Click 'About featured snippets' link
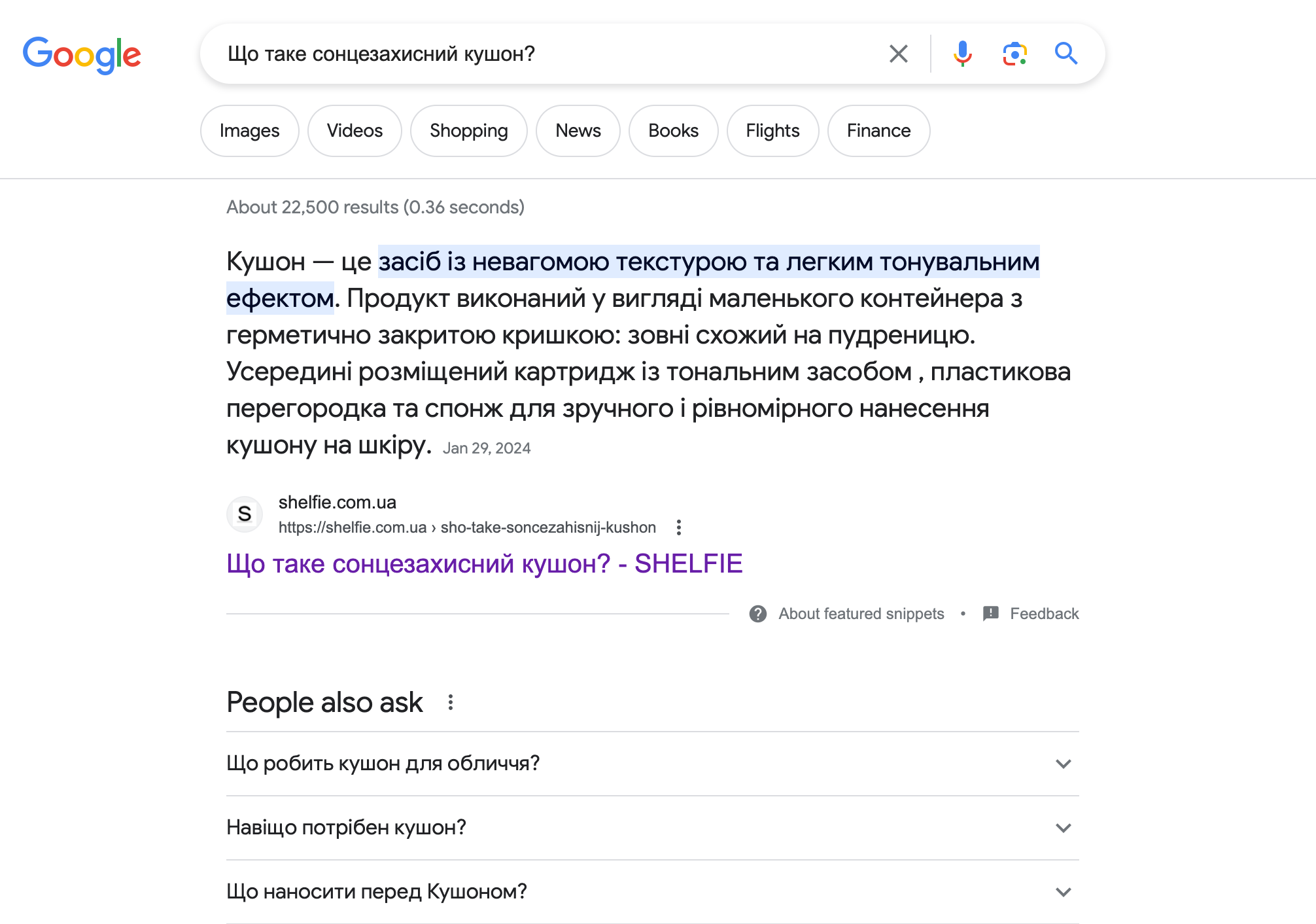Viewport: 1316px width, 924px height. [x=860, y=614]
